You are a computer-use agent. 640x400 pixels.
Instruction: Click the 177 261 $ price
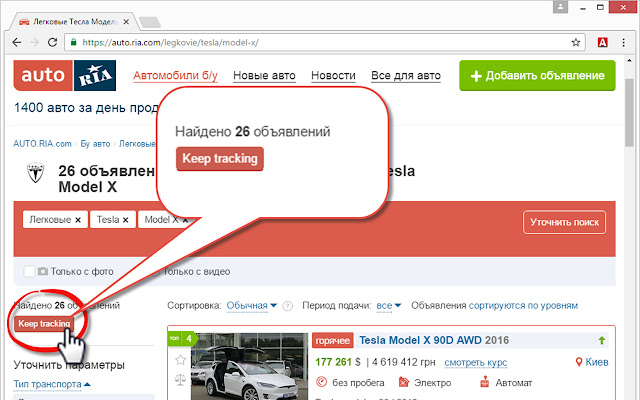(x=338, y=362)
